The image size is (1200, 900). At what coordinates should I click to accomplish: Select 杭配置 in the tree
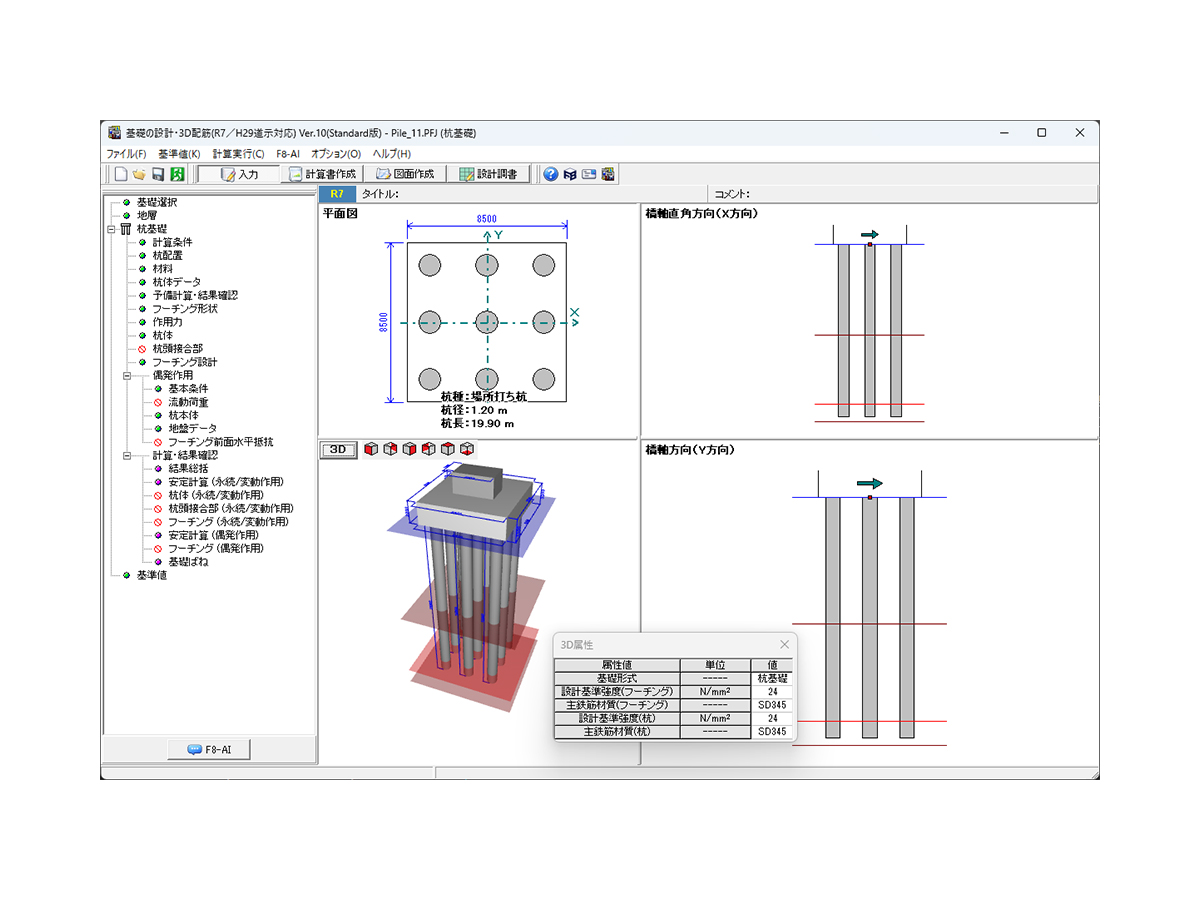[x=167, y=255]
